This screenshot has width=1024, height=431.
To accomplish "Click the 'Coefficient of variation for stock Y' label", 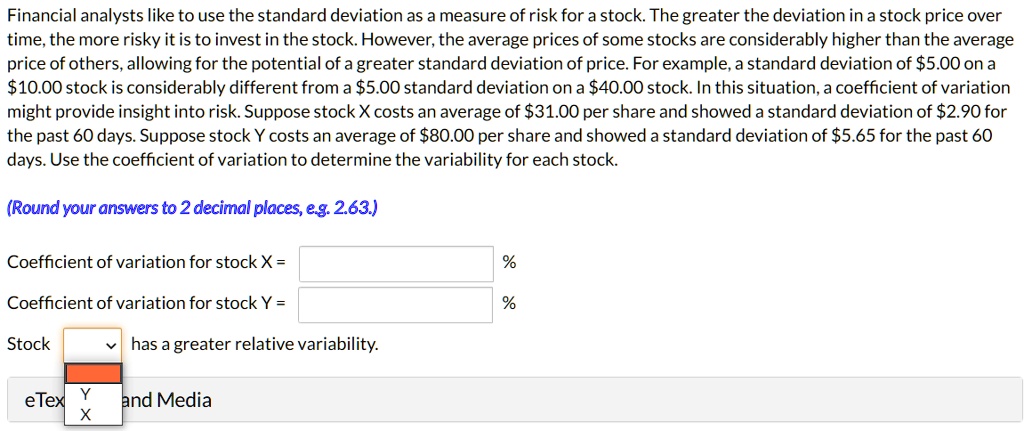I will pyautogui.click(x=146, y=303).
